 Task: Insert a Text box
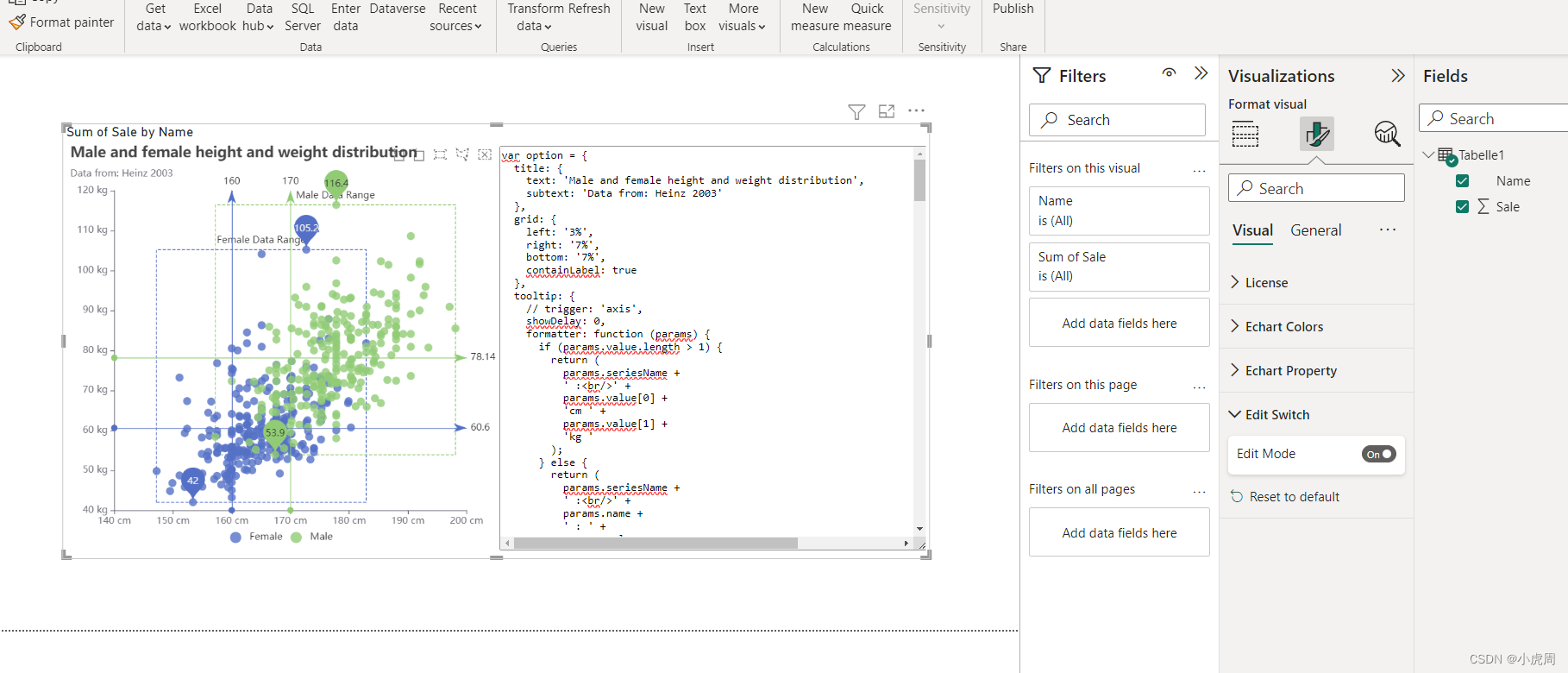[695, 17]
